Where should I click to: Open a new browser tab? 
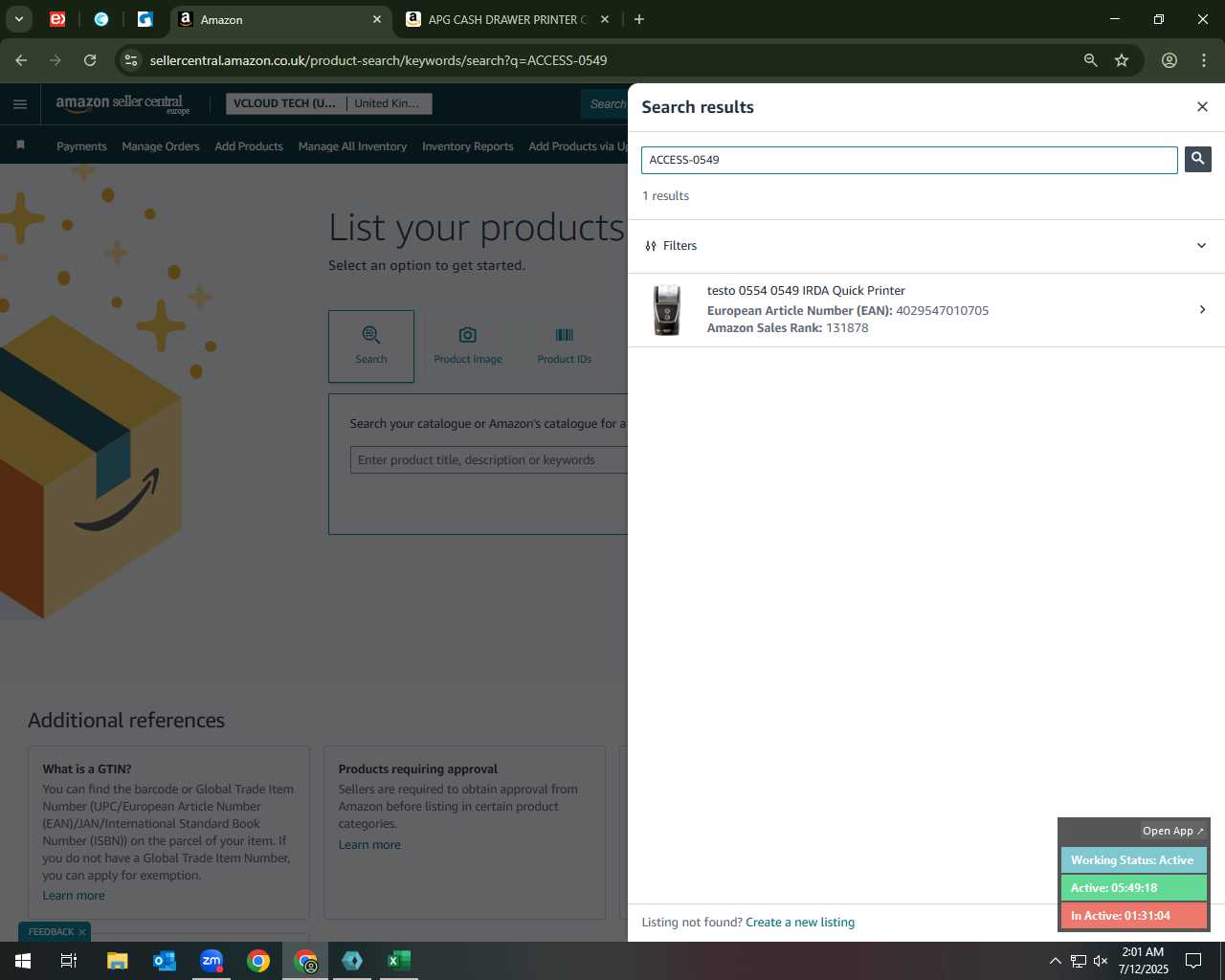pyautogui.click(x=639, y=19)
